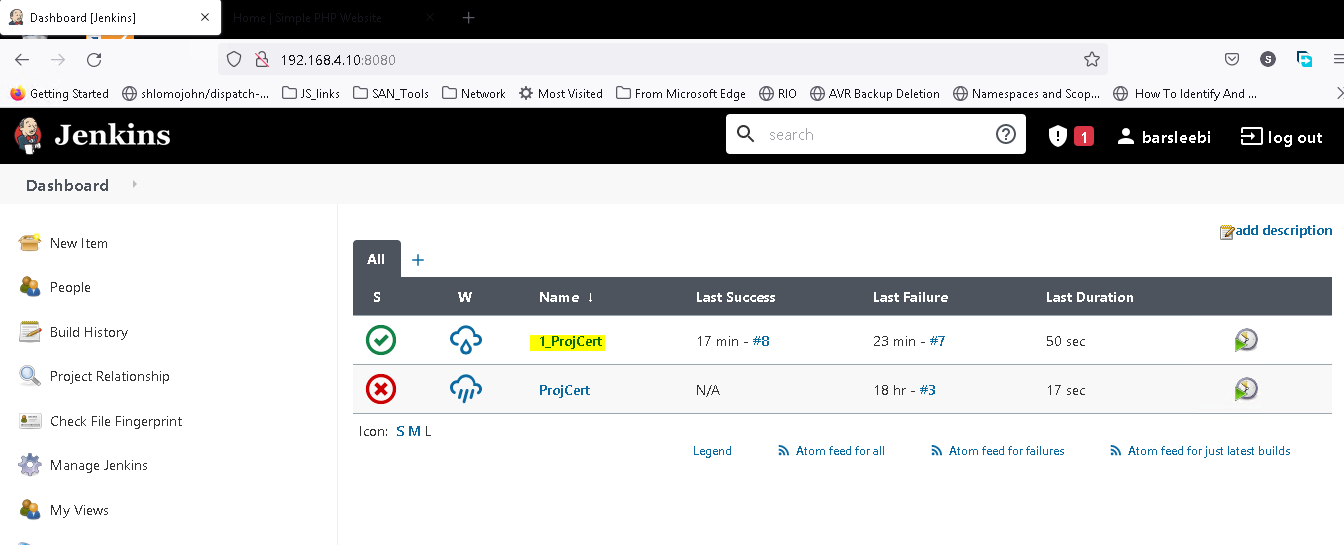Open the 1_ProjCert job link

570,341
